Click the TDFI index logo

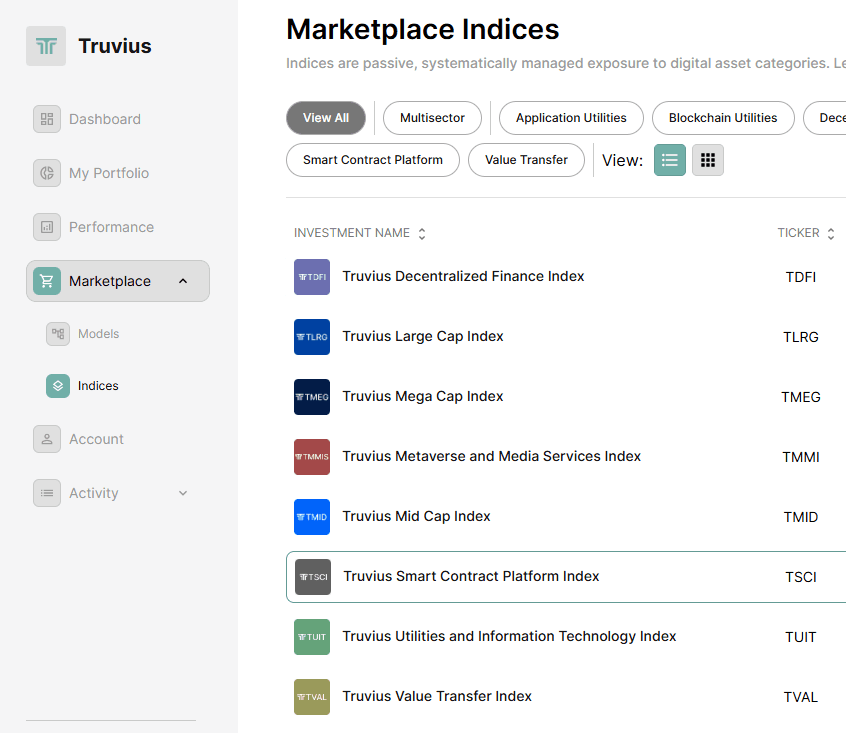[x=312, y=277]
